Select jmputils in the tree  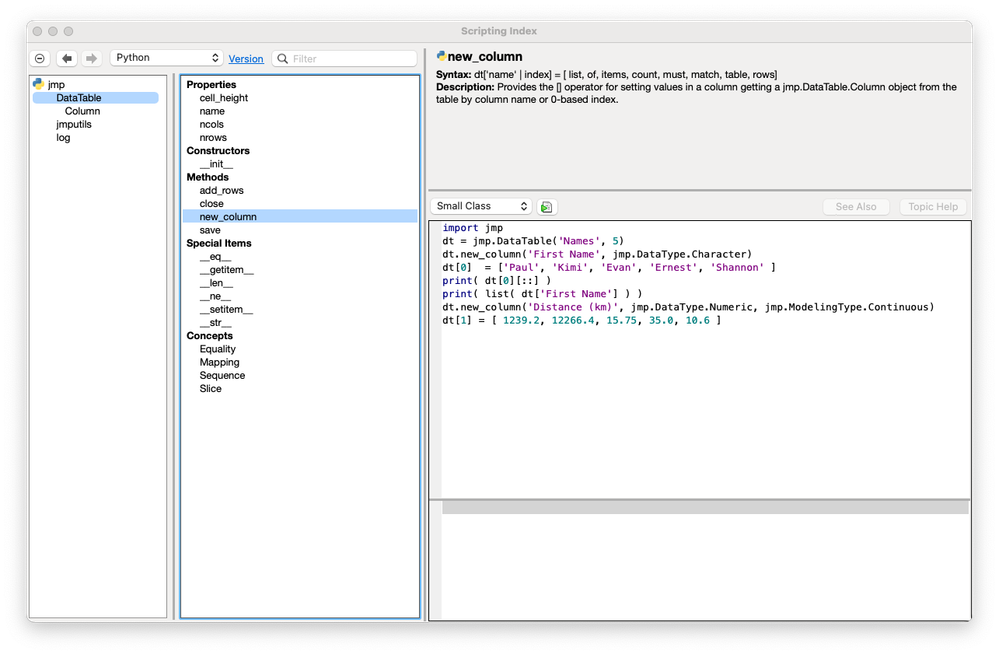tap(74, 124)
